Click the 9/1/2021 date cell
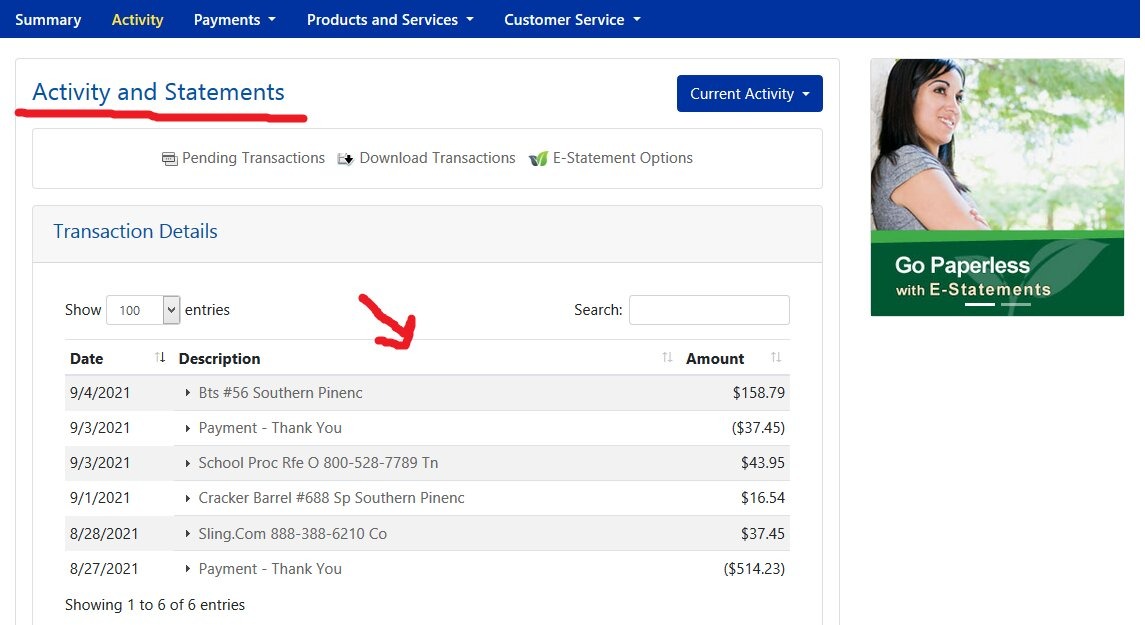 coord(100,498)
